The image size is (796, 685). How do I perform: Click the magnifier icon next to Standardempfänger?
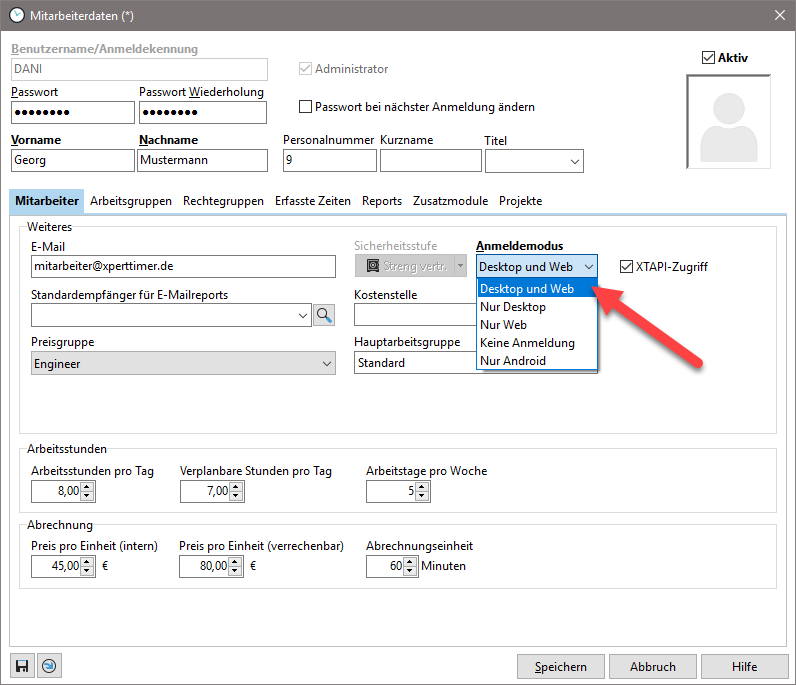click(325, 315)
